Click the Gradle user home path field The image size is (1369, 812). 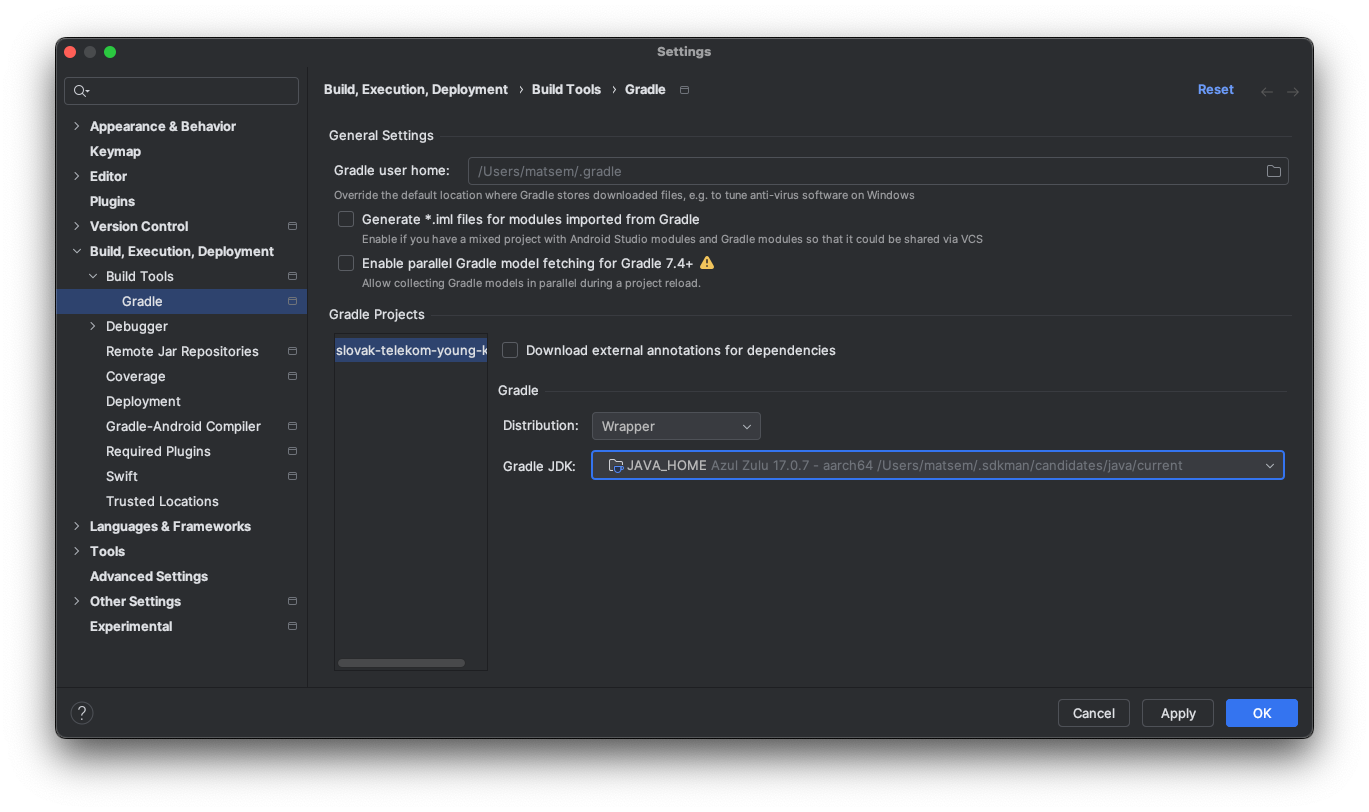pos(860,171)
